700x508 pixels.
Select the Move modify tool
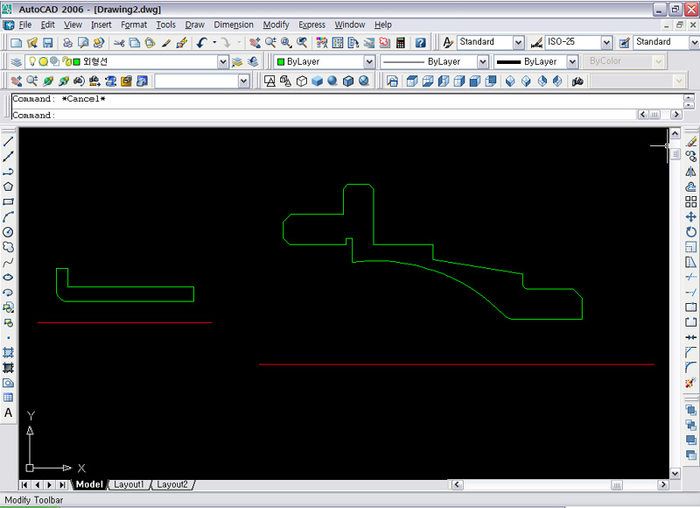(691, 217)
